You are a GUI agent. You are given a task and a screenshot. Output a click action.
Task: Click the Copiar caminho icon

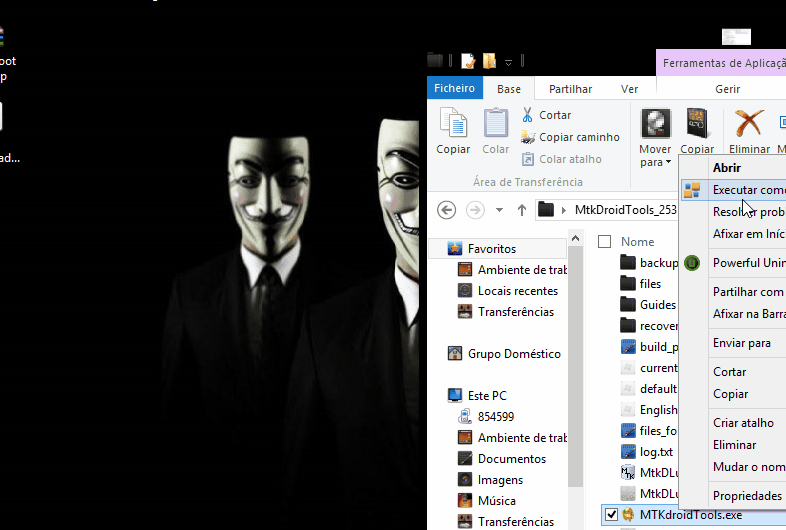pos(527,137)
